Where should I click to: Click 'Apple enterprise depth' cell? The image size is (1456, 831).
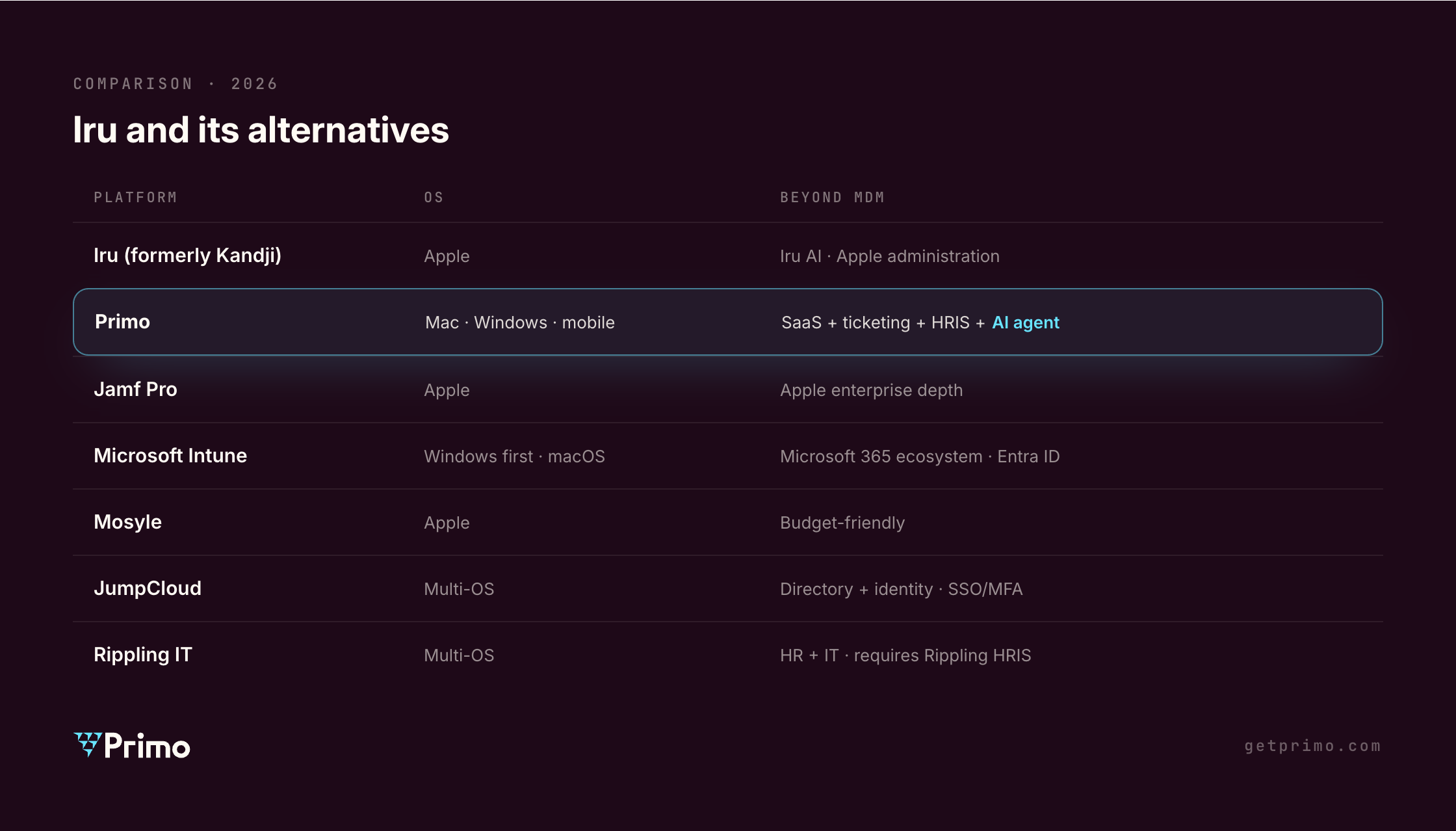[871, 391]
